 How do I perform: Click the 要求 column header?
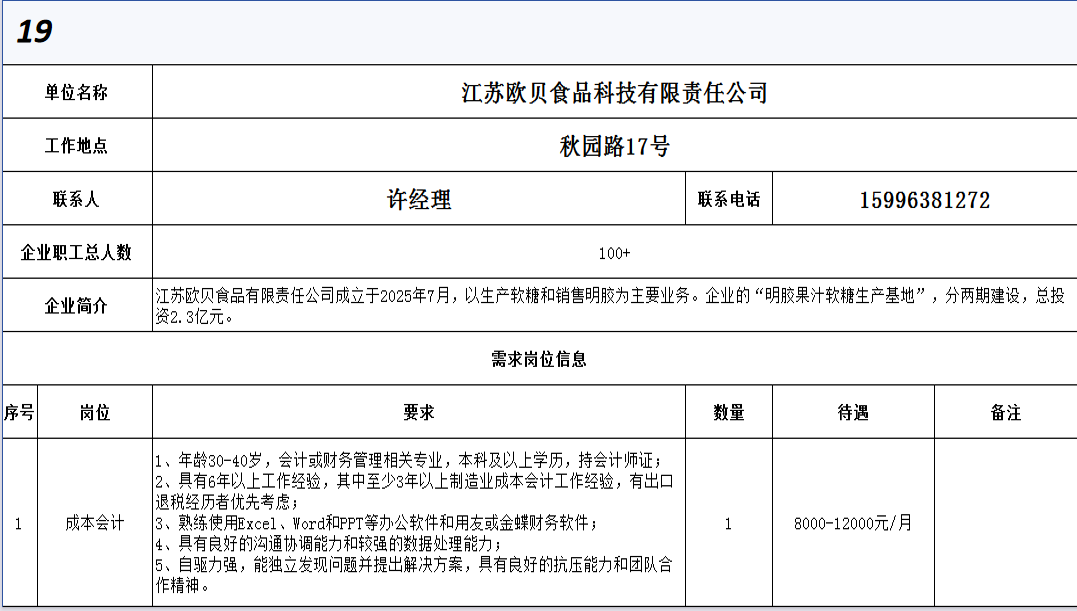[418, 412]
